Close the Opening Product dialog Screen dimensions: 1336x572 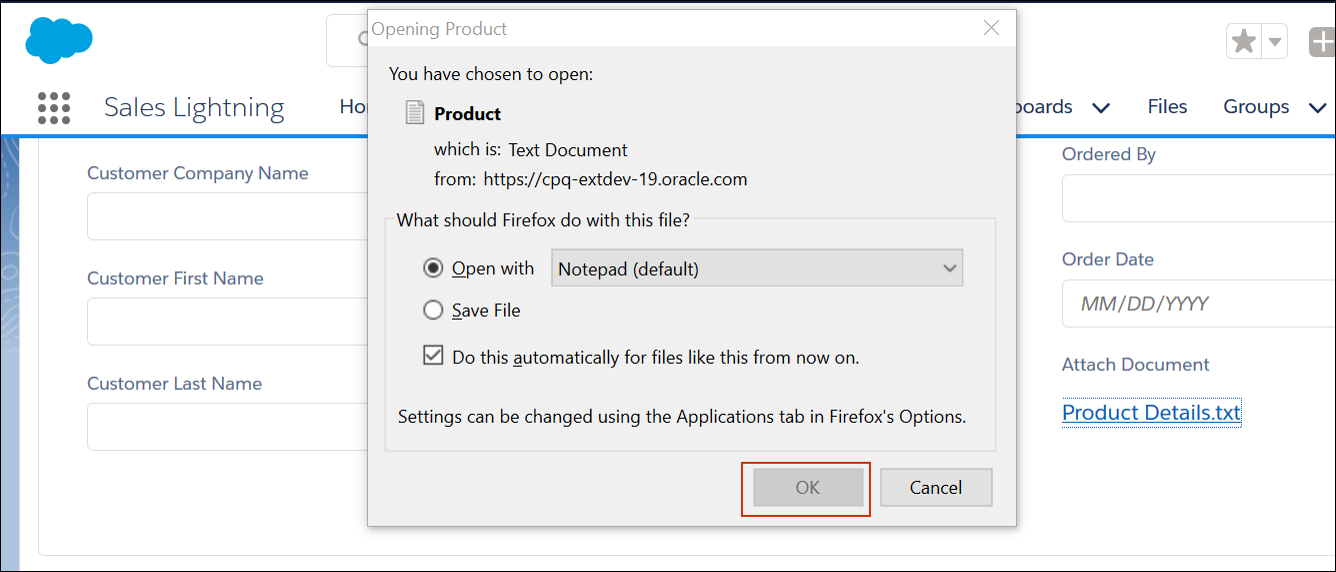click(991, 29)
